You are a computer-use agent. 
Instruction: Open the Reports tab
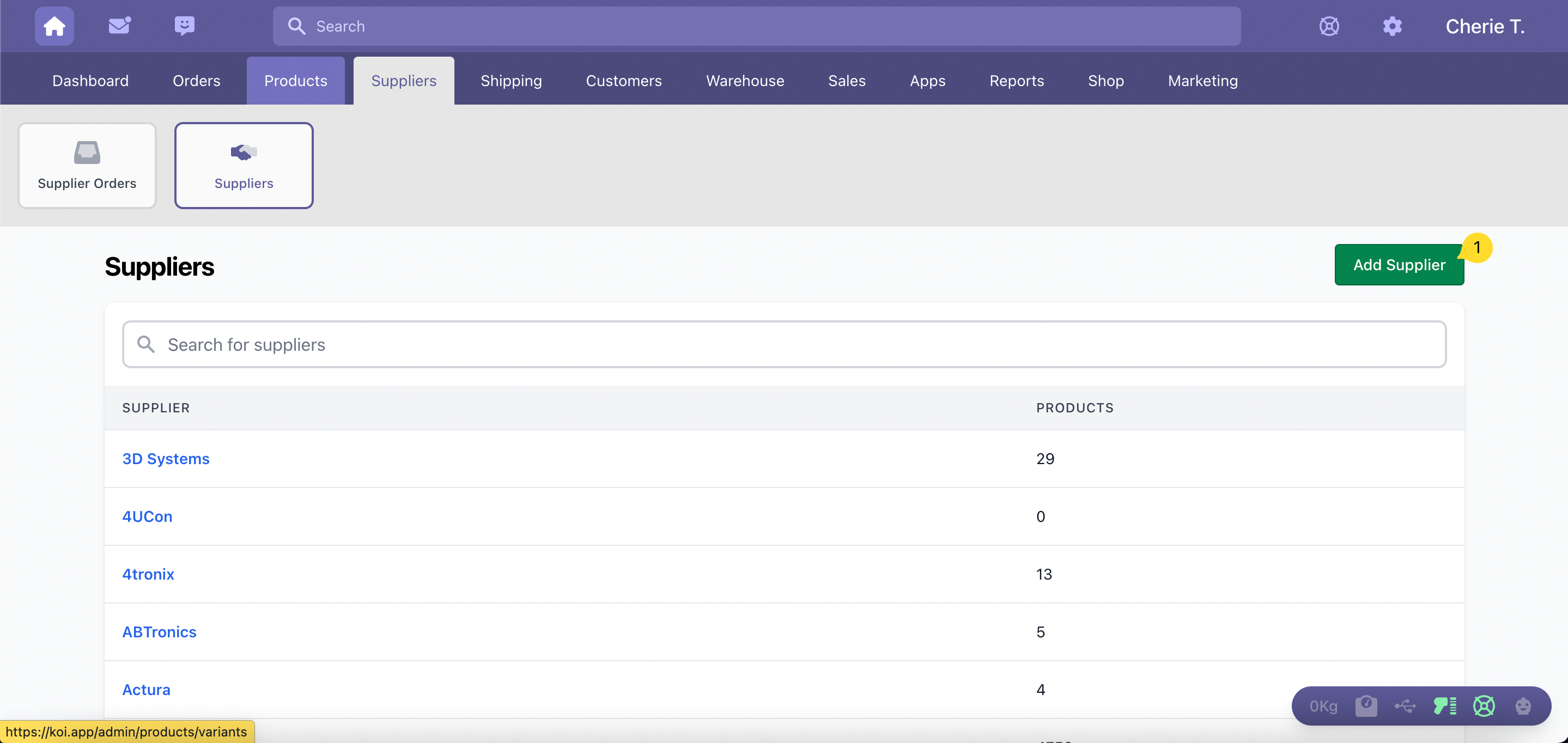1016,80
